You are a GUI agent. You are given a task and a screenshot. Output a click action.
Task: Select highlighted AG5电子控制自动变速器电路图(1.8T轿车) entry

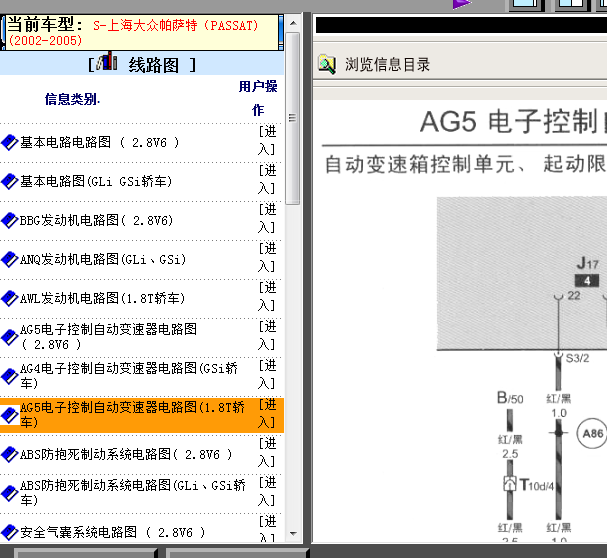132,415
